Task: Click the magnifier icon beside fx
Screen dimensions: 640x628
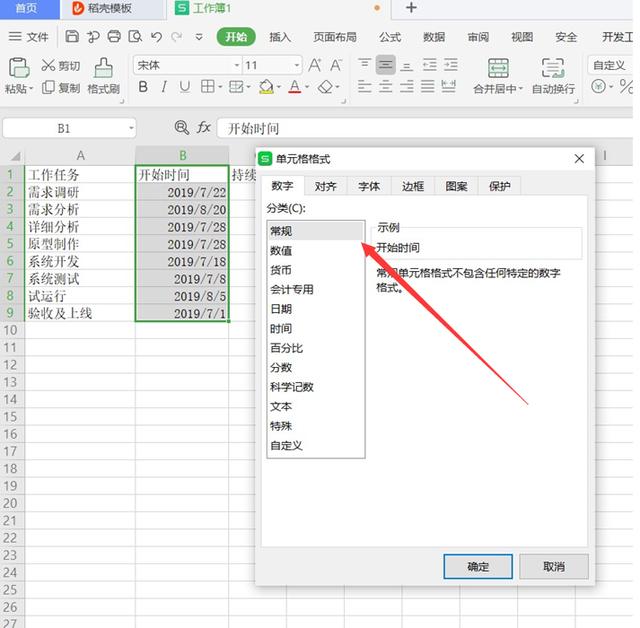Action: coord(181,128)
